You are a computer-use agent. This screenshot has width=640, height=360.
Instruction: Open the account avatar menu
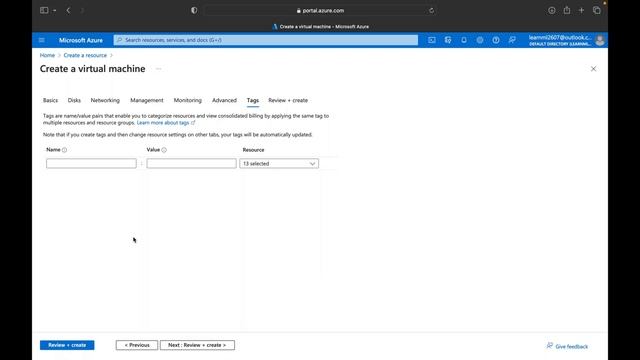(600, 40)
